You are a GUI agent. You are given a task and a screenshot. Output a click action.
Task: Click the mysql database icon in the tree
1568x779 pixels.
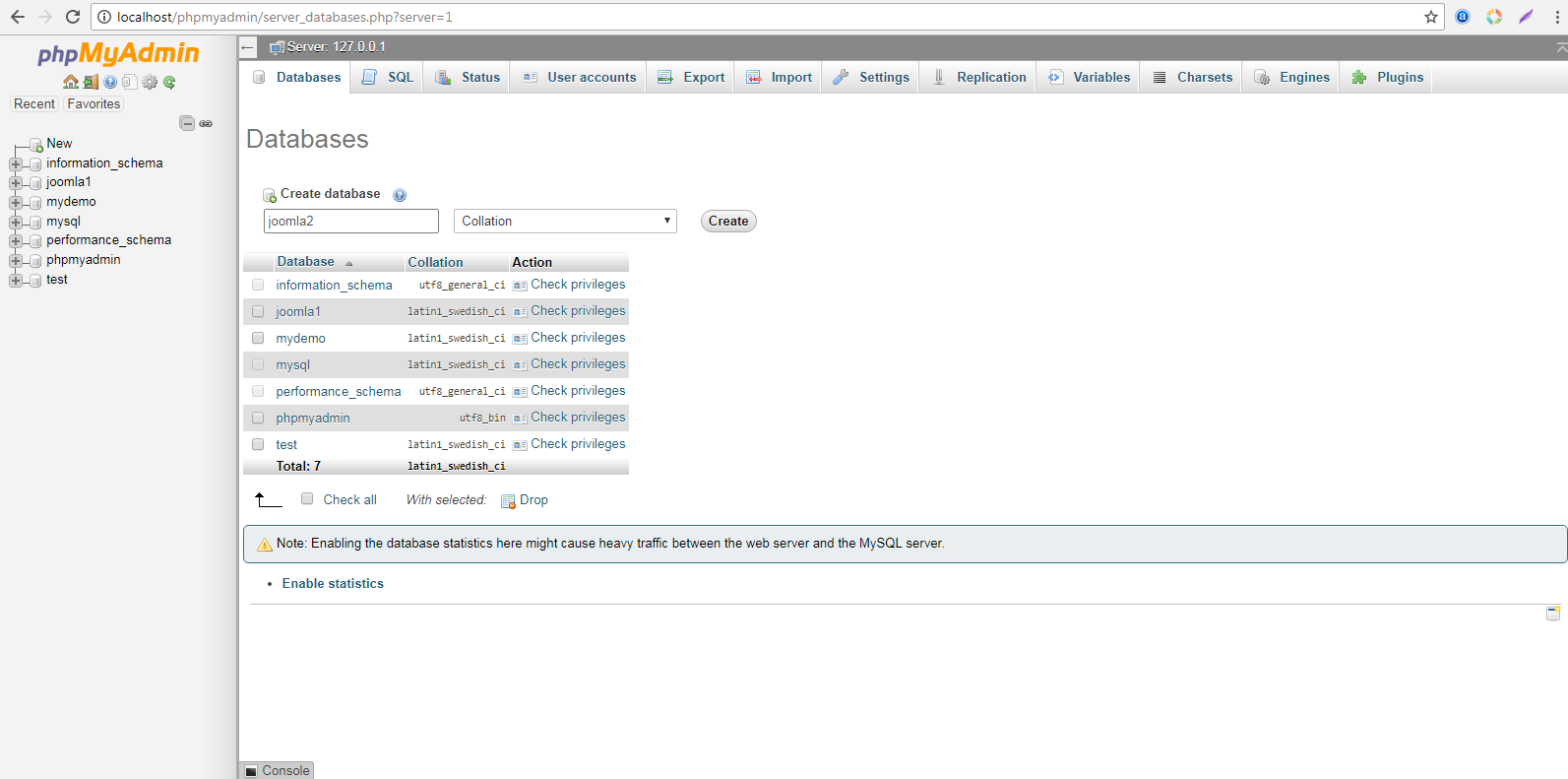[36, 223]
